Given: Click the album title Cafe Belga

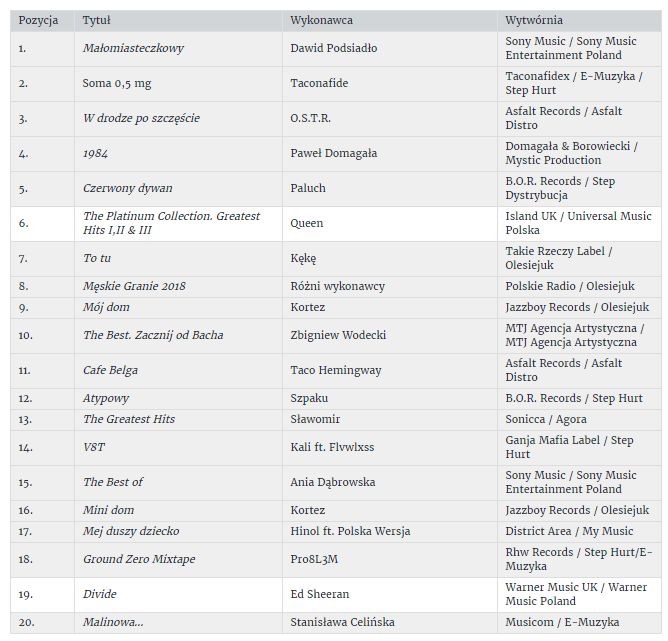Looking at the screenshot, I should click(x=111, y=370).
